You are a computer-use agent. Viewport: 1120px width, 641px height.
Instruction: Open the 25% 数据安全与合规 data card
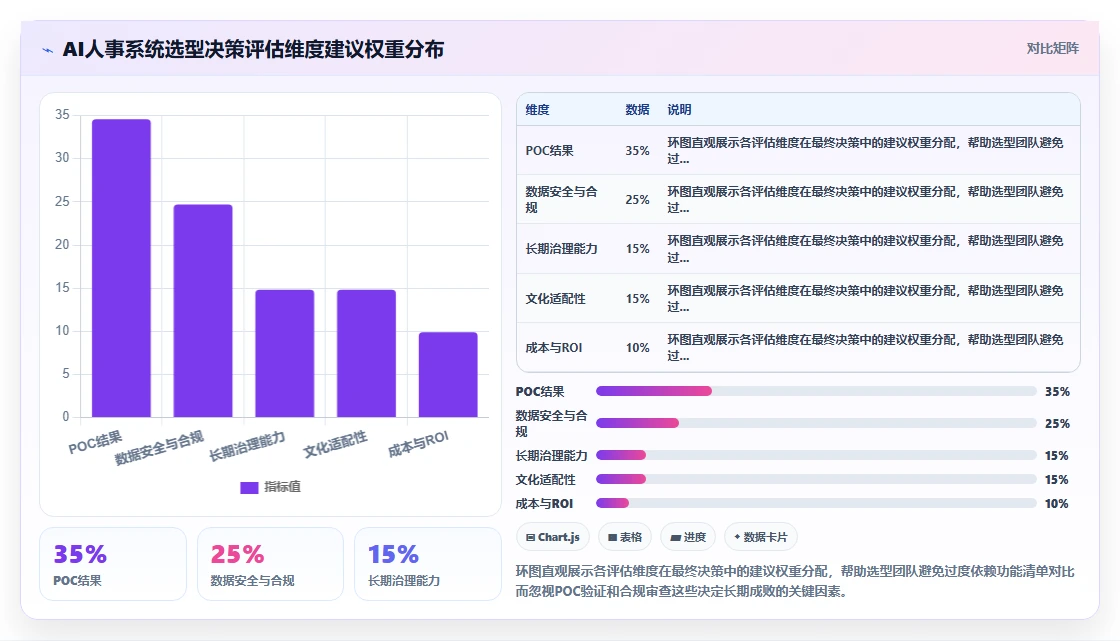coord(270,564)
